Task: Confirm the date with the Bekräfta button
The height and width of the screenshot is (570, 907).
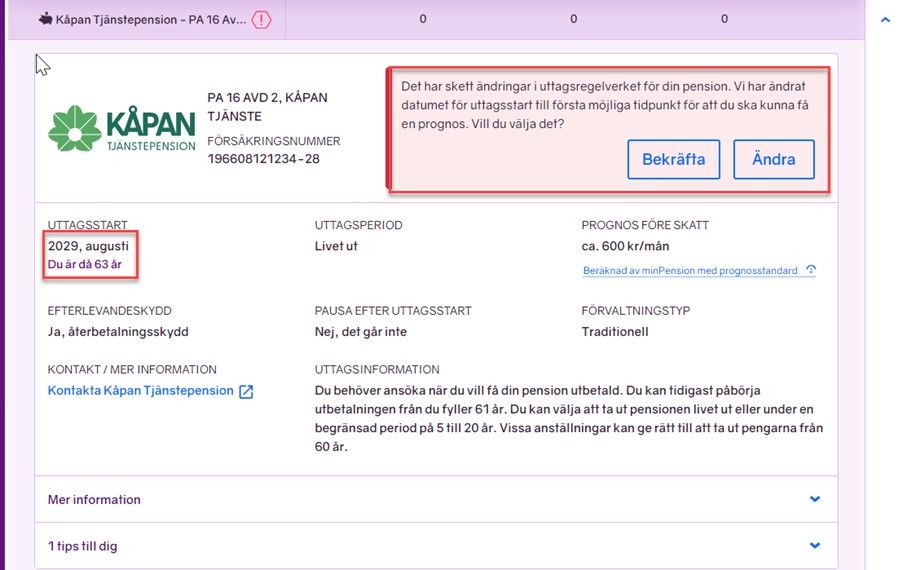Action: [673, 159]
